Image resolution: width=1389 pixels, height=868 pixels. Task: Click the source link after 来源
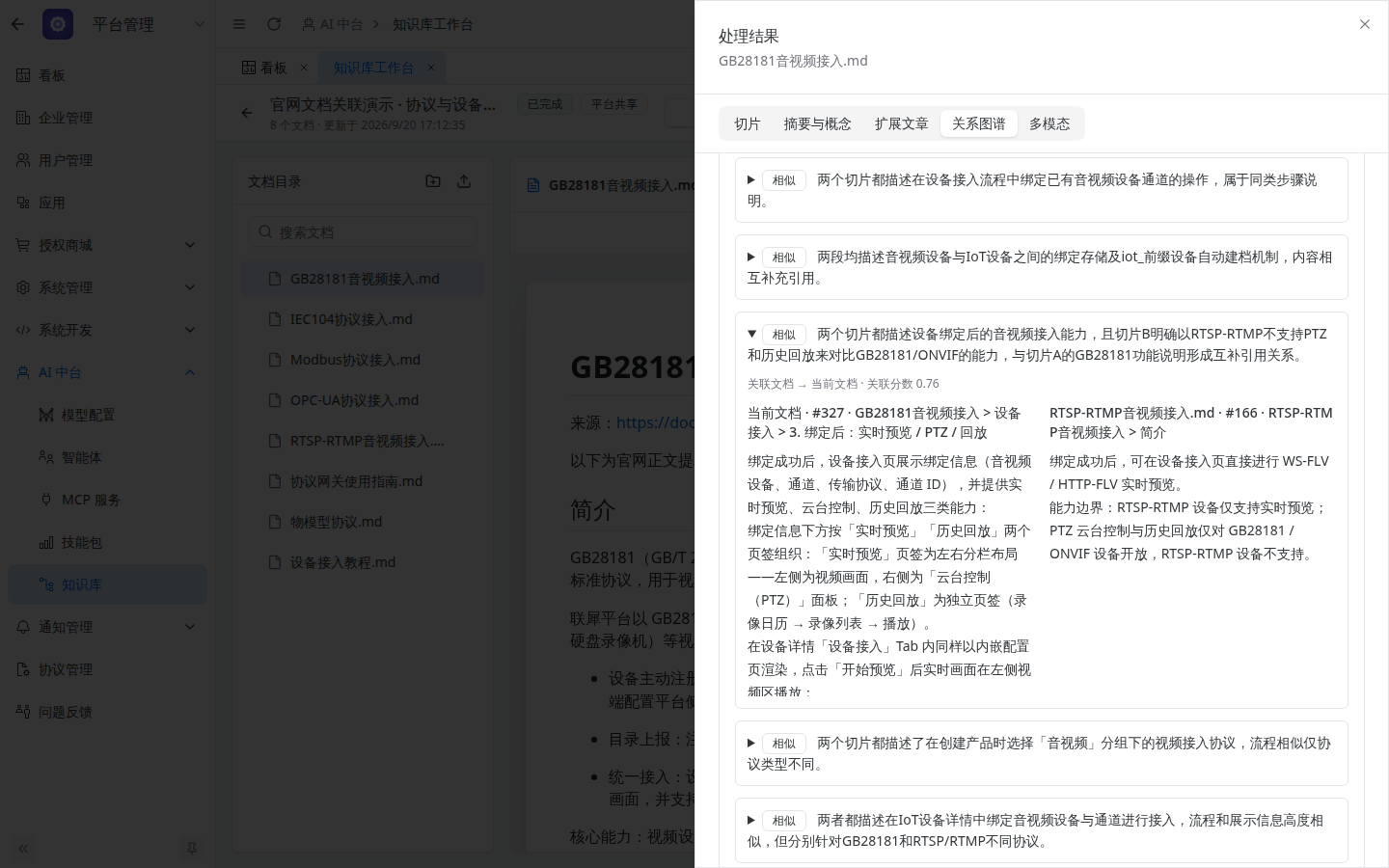tap(655, 422)
